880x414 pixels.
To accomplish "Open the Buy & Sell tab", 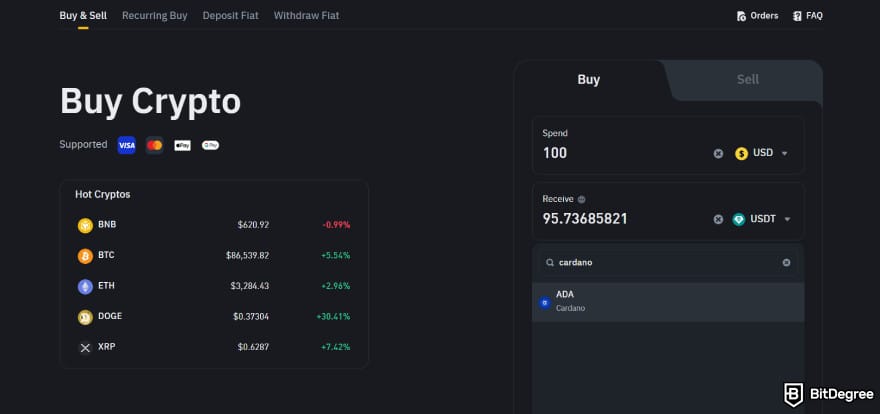I will (83, 16).
